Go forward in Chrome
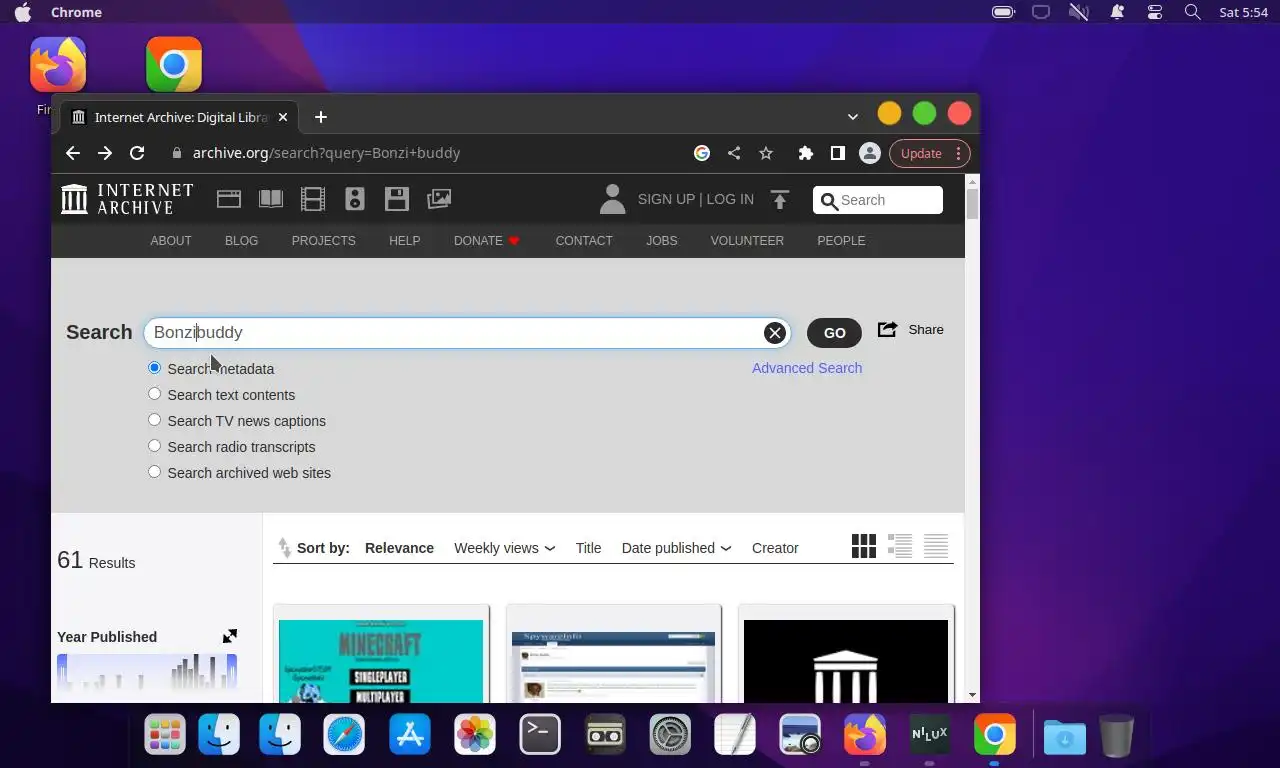Screen dimensions: 1280x768 (x=105, y=153)
